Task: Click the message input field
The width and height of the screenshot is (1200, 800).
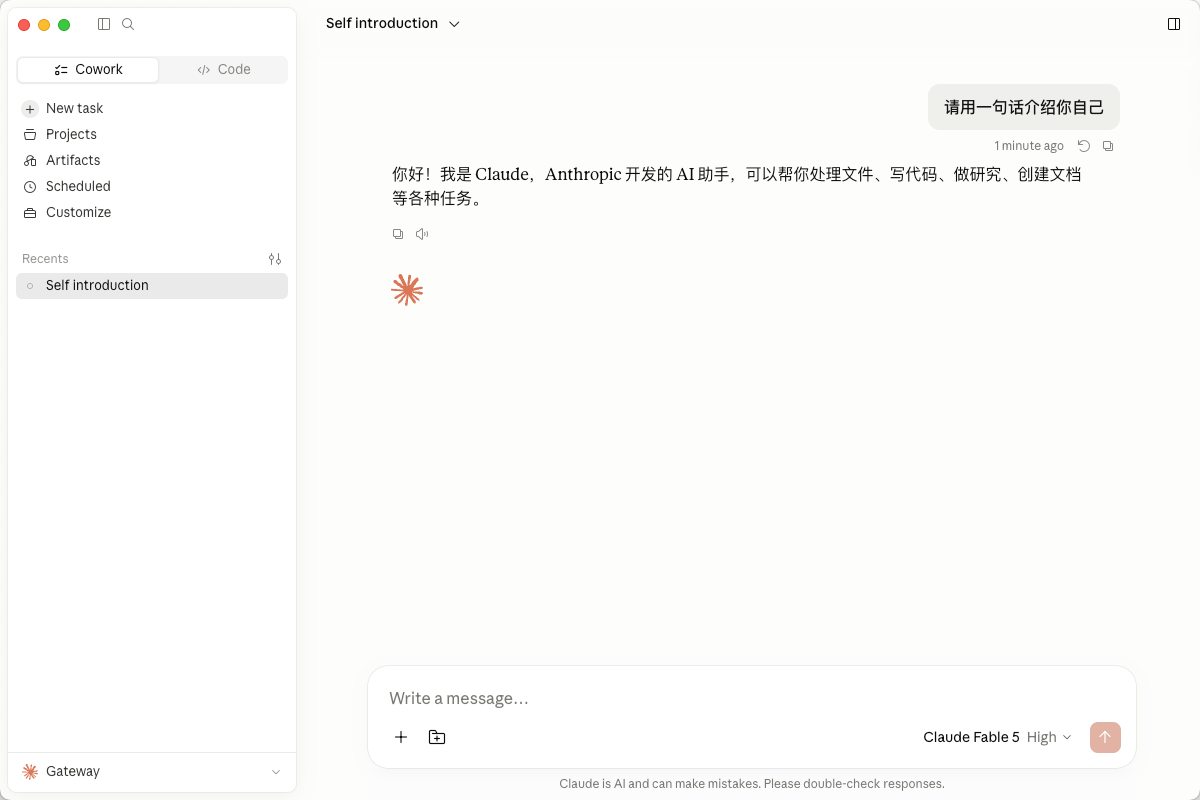Action: coord(752,698)
